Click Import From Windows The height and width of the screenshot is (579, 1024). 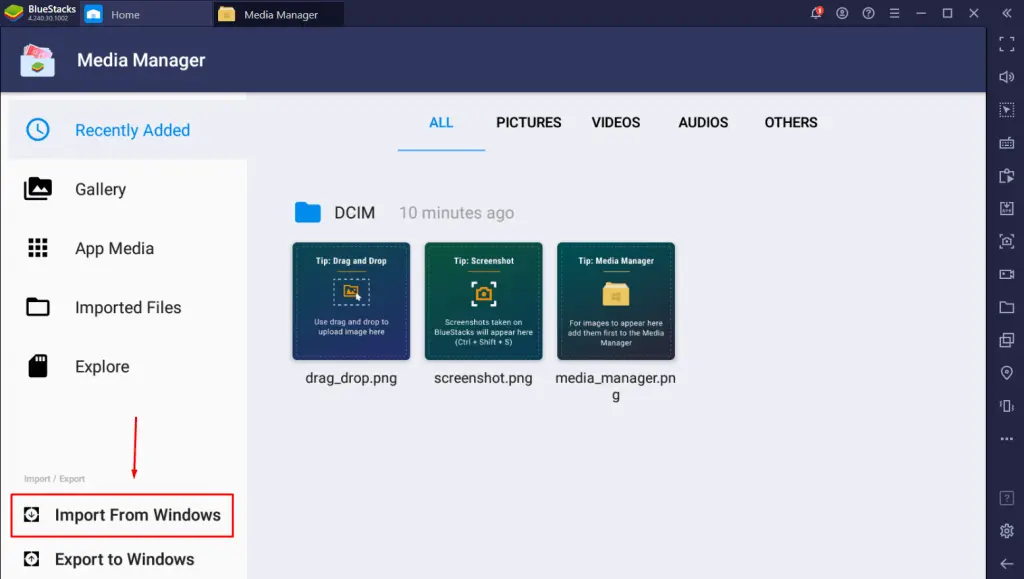[122, 515]
